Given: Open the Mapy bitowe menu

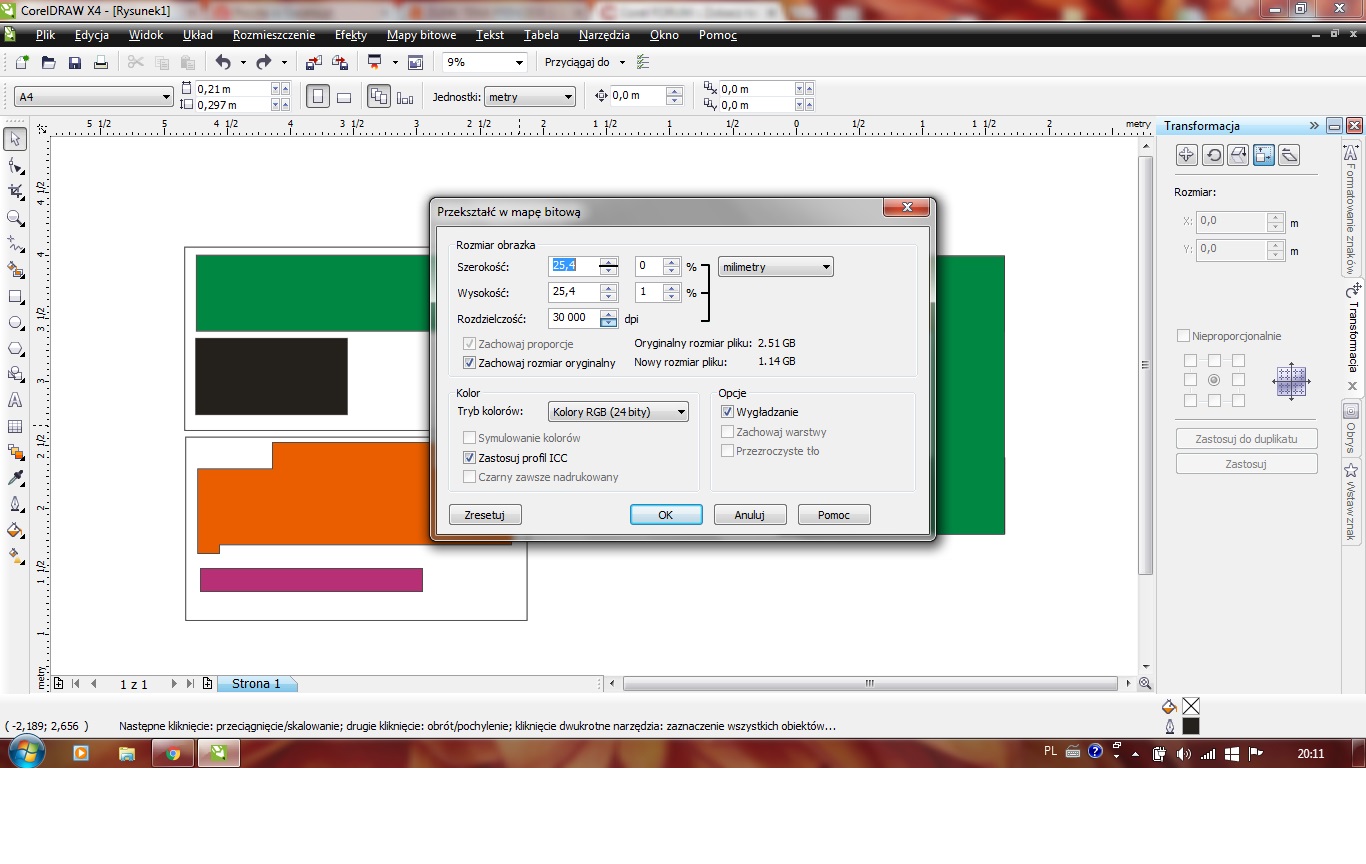Looking at the screenshot, I should [x=421, y=35].
